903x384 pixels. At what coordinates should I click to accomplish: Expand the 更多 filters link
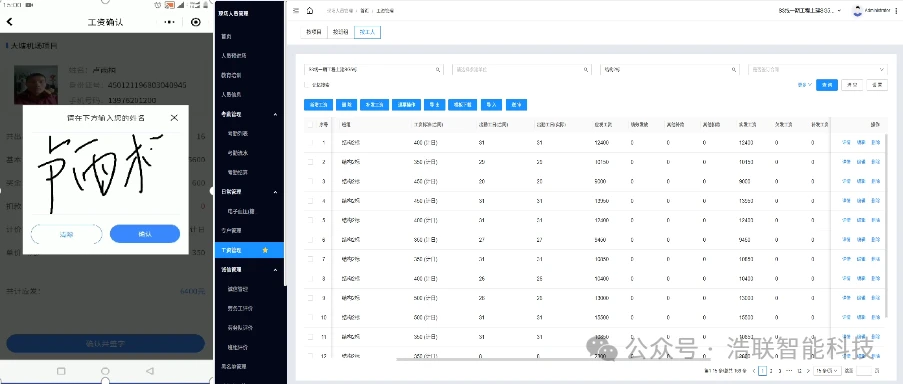click(805, 85)
